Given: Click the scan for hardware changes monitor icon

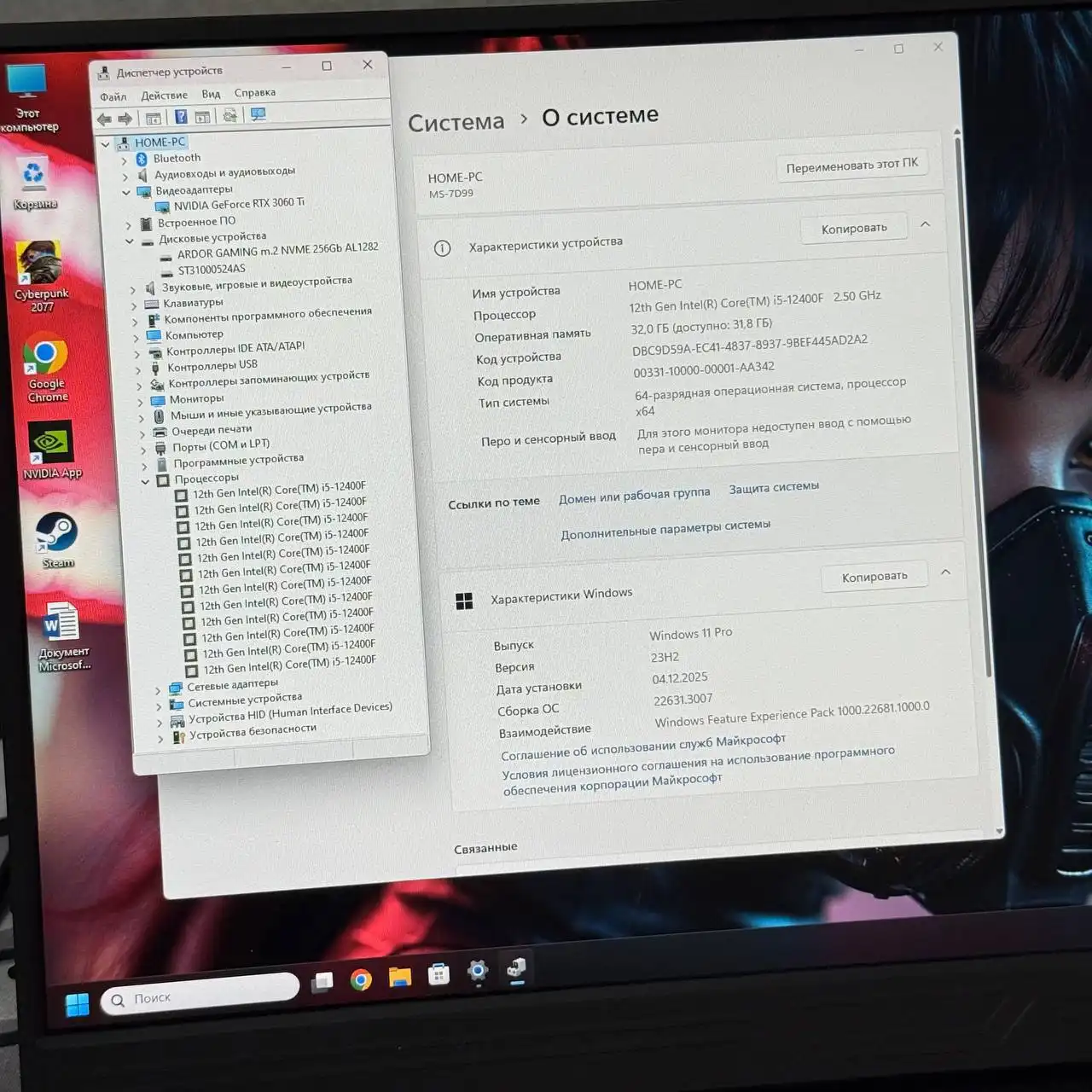Looking at the screenshot, I should point(258,114).
